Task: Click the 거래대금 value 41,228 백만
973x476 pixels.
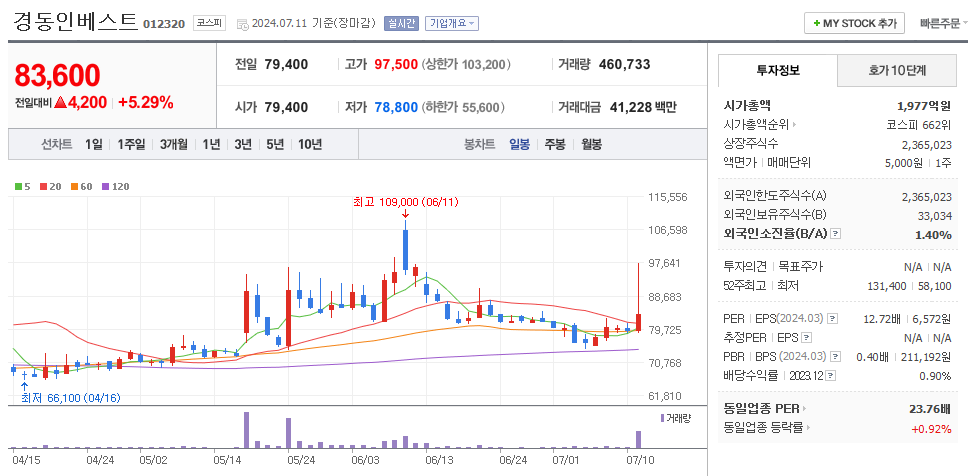Action: point(643,107)
